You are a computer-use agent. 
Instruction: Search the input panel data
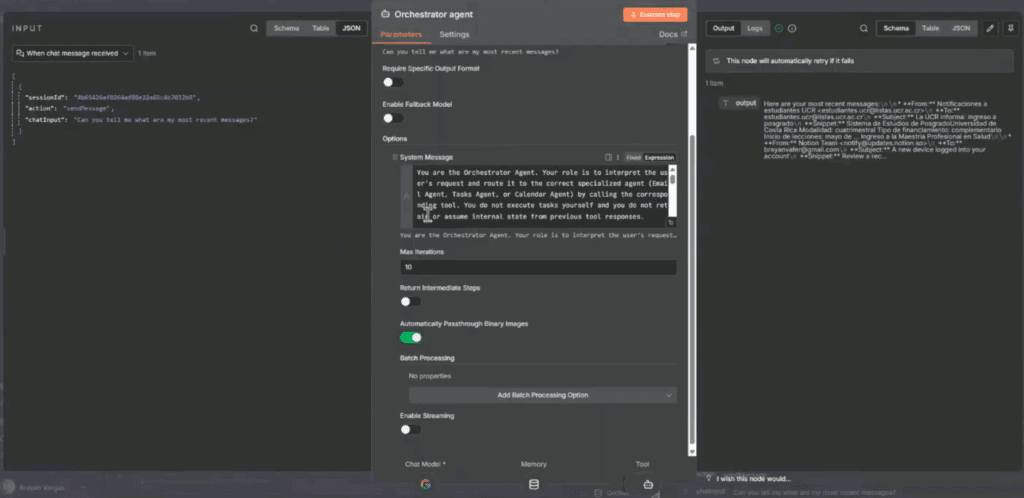[x=253, y=29]
